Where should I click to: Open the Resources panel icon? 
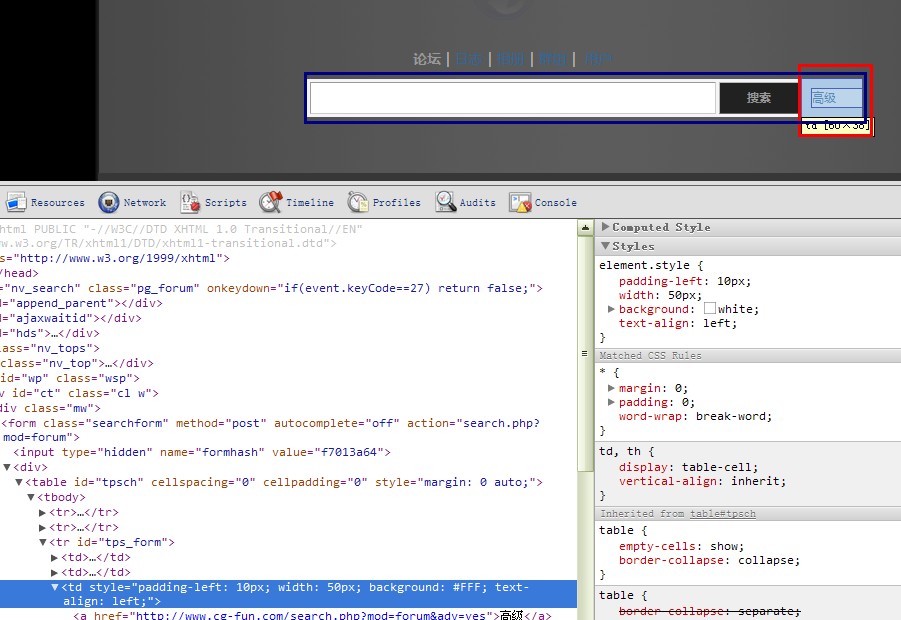(x=16, y=202)
